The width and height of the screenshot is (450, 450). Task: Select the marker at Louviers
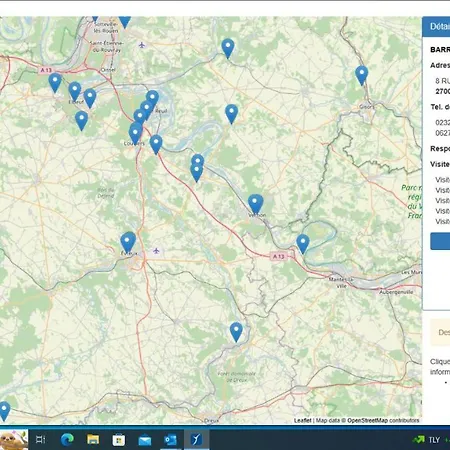coord(135,134)
